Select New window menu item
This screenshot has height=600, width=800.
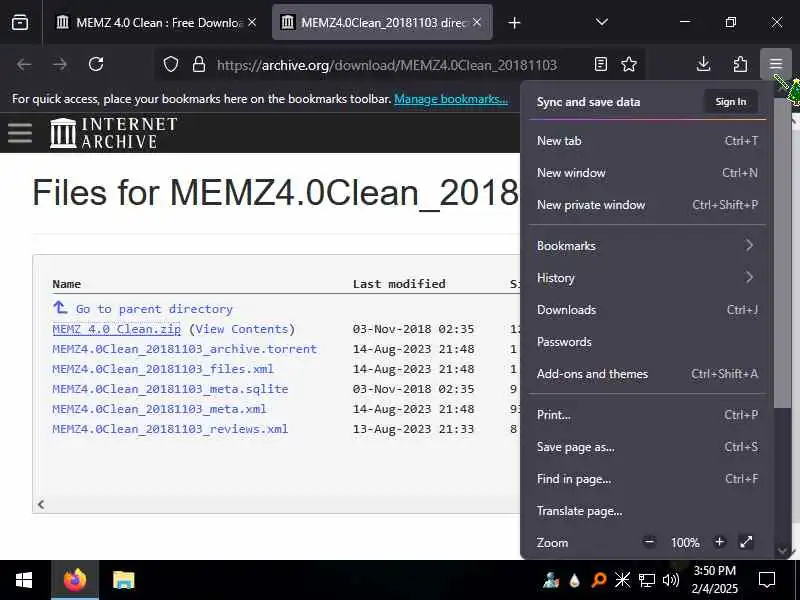pyautogui.click(x=647, y=173)
